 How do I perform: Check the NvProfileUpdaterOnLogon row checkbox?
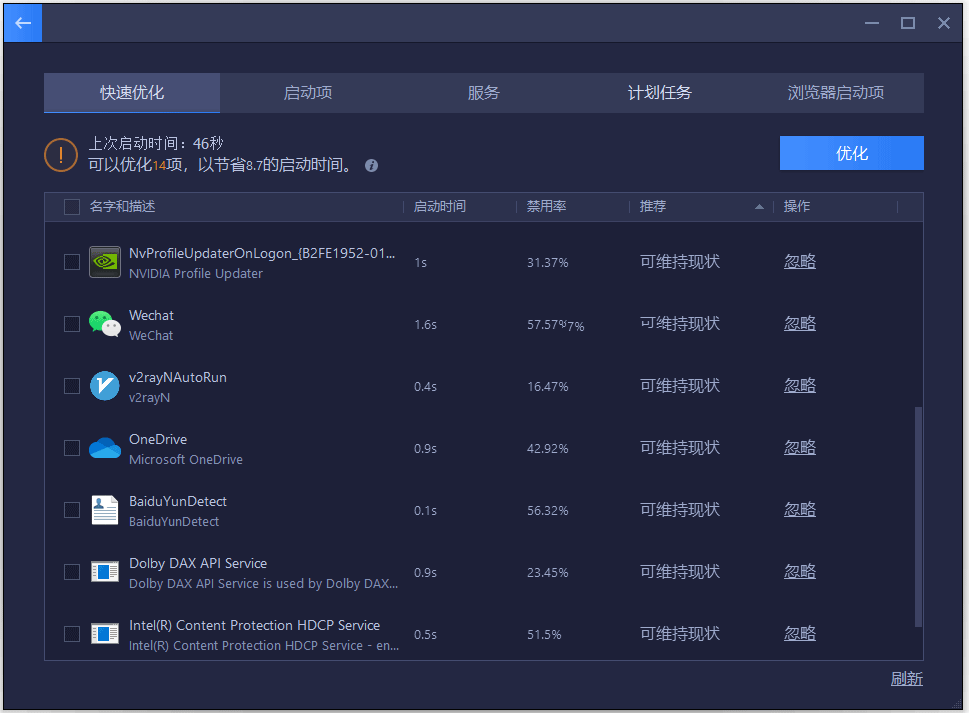point(72,262)
